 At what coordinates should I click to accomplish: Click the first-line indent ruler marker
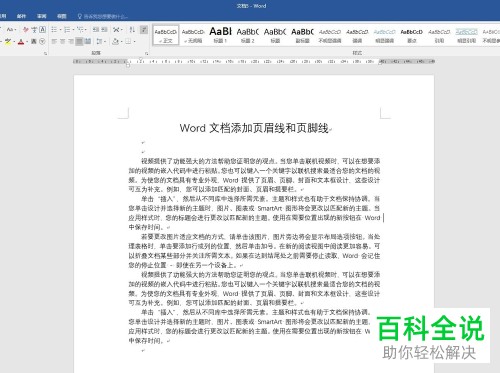click(x=141, y=59)
